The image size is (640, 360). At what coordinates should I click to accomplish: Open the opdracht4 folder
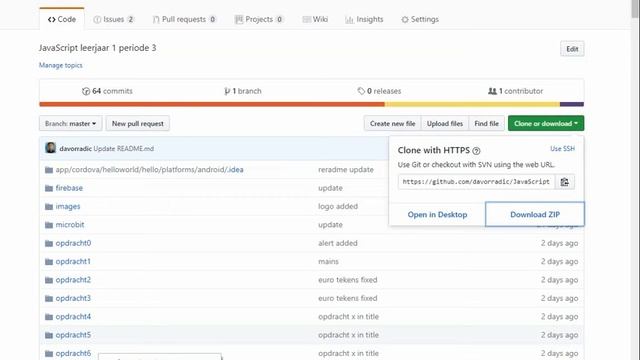click(x=73, y=317)
